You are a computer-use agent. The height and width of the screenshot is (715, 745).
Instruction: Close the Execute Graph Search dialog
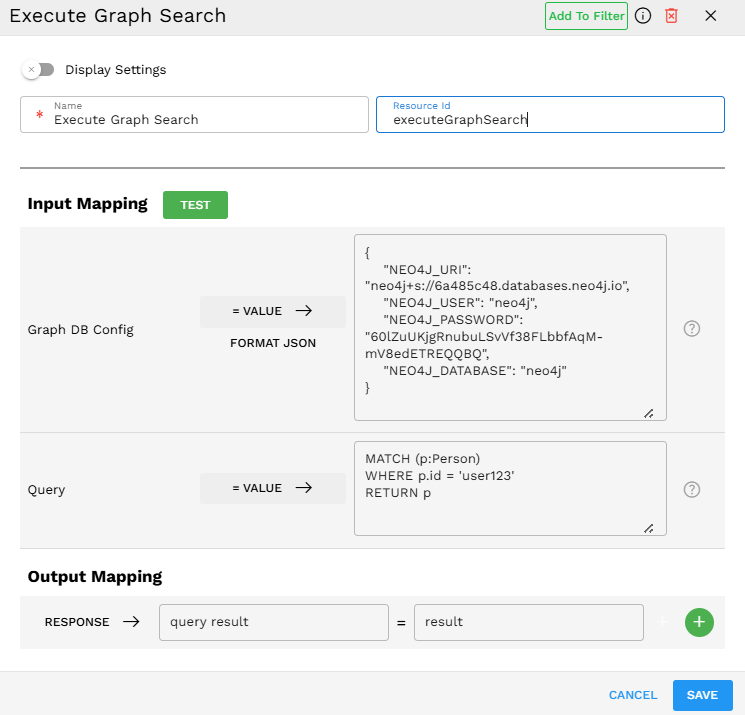coord(711,16)
